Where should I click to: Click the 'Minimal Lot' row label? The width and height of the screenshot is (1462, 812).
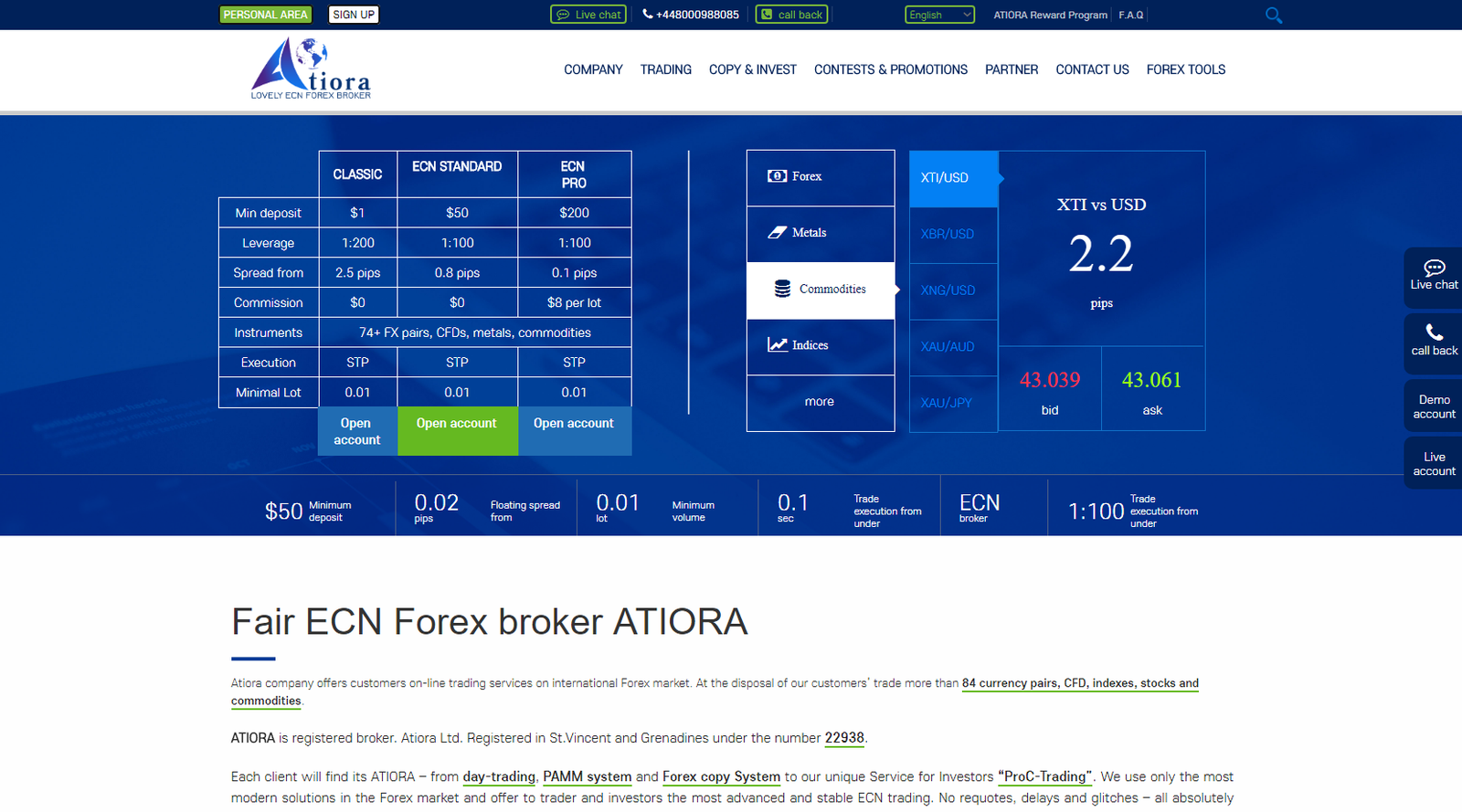(269, 393)
